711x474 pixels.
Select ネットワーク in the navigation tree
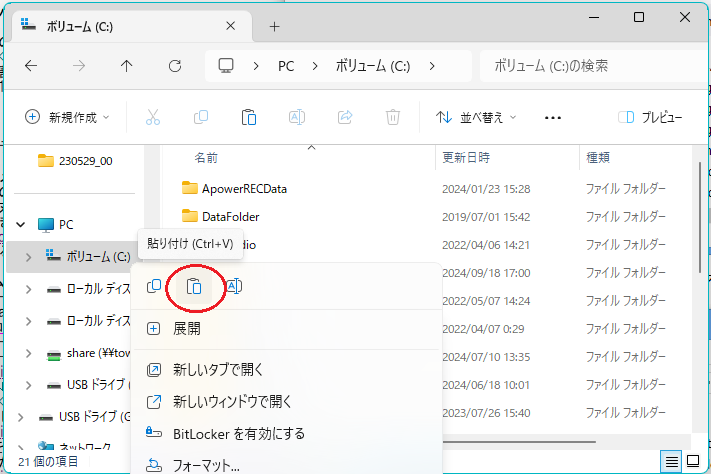(x=75, y=447)
